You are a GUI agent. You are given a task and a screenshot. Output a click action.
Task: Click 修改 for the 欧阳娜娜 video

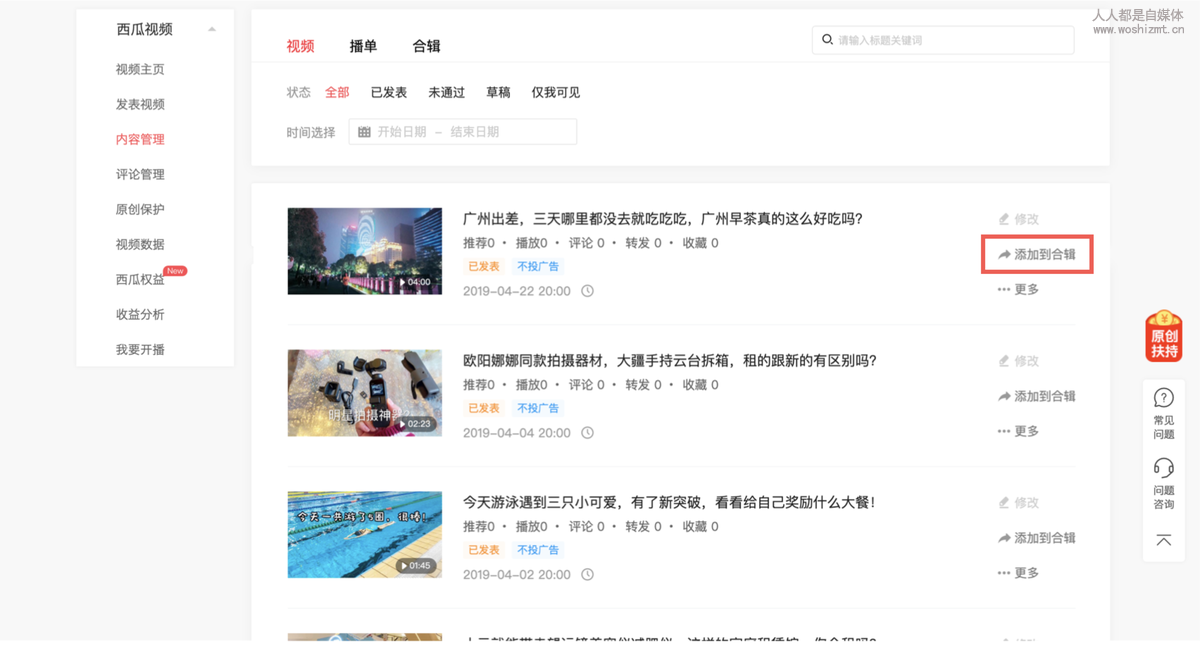(1019, 361)
